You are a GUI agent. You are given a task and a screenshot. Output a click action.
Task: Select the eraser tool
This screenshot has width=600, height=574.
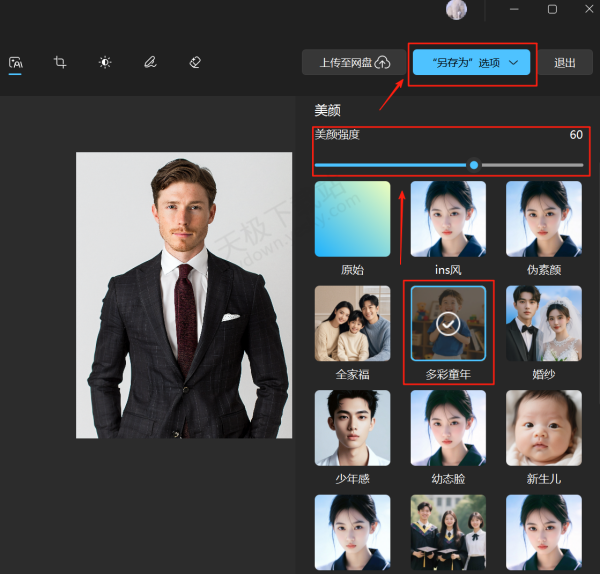pyautogui.click(x=195, y=62)
